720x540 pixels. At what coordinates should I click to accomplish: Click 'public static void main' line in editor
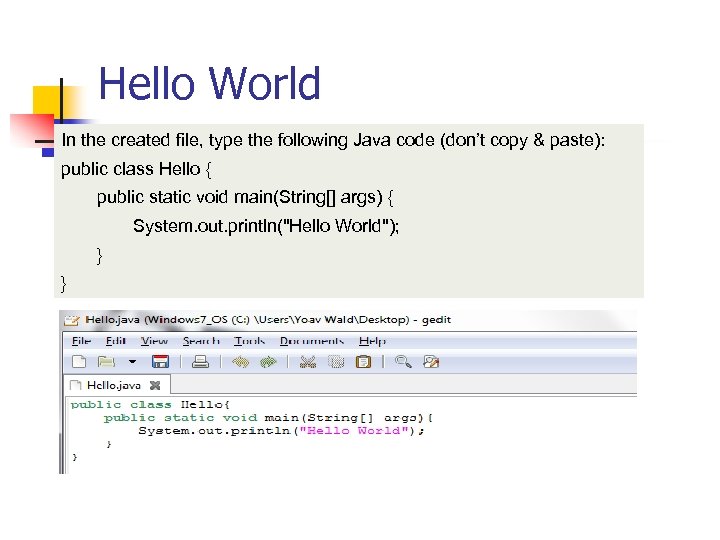(x=268, y=418)
